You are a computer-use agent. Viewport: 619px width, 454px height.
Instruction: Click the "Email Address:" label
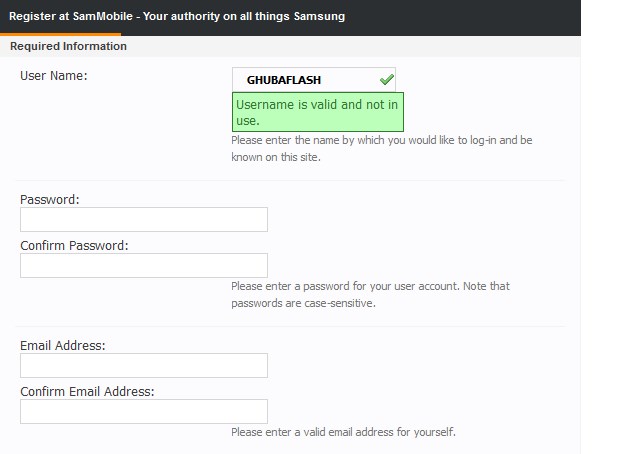pos(63,345)
